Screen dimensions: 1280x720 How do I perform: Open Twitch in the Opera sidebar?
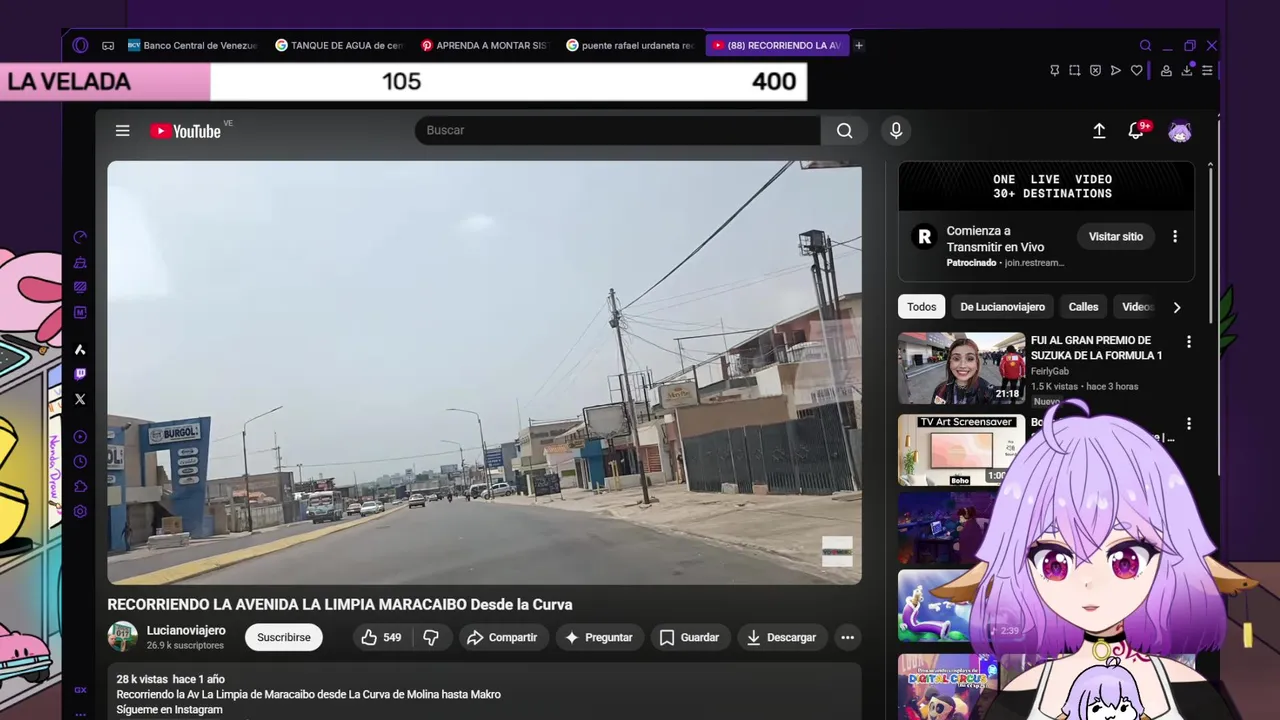(80, 374)
